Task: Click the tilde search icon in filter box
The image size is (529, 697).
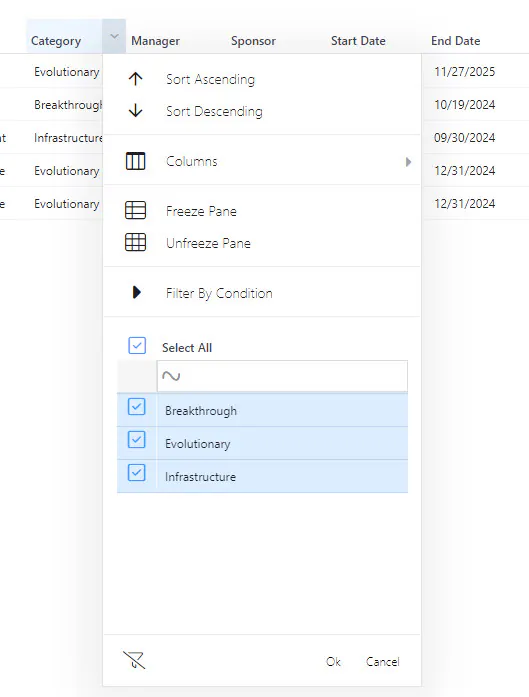Action: (x=171, y=376)
